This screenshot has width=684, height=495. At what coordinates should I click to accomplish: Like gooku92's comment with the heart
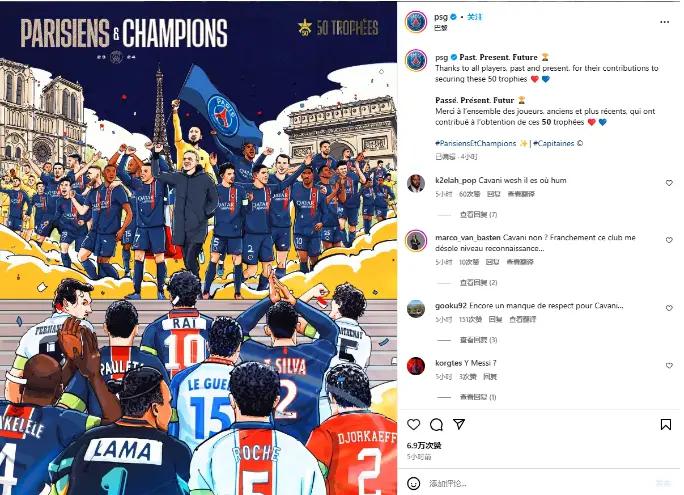(x=669, y=308)
